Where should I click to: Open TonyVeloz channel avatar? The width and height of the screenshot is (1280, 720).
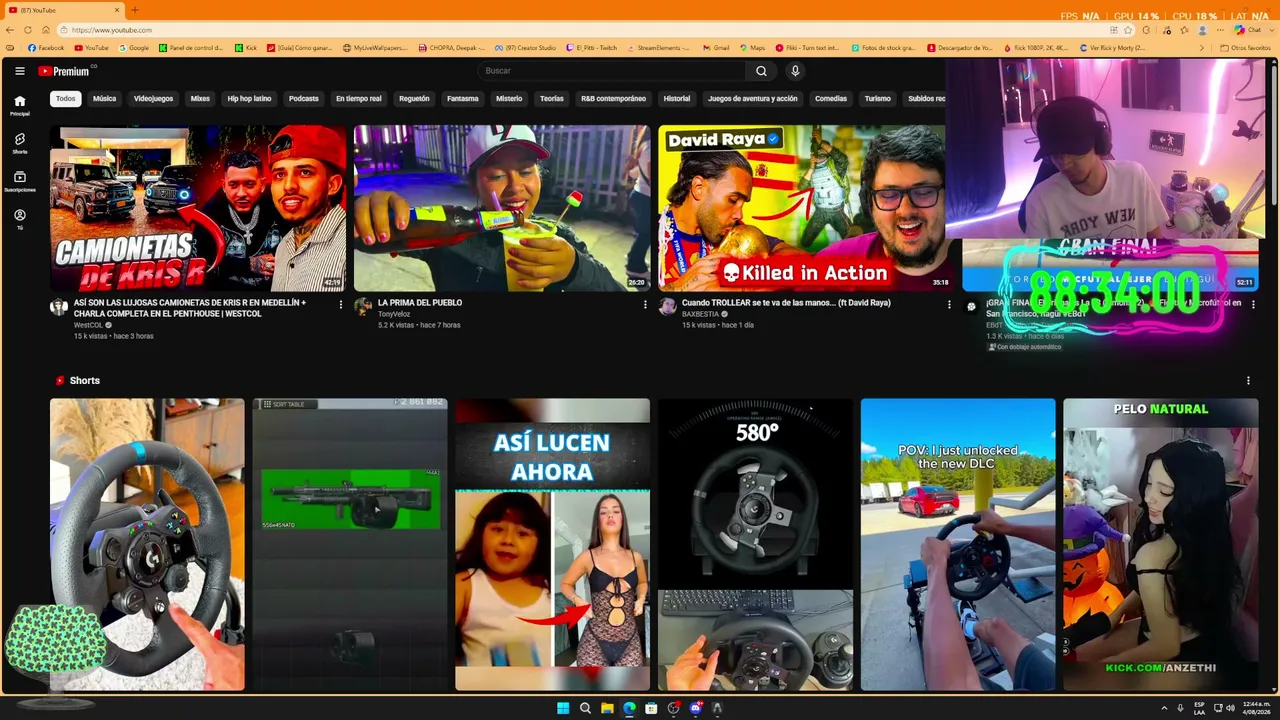tap(363, 307)
